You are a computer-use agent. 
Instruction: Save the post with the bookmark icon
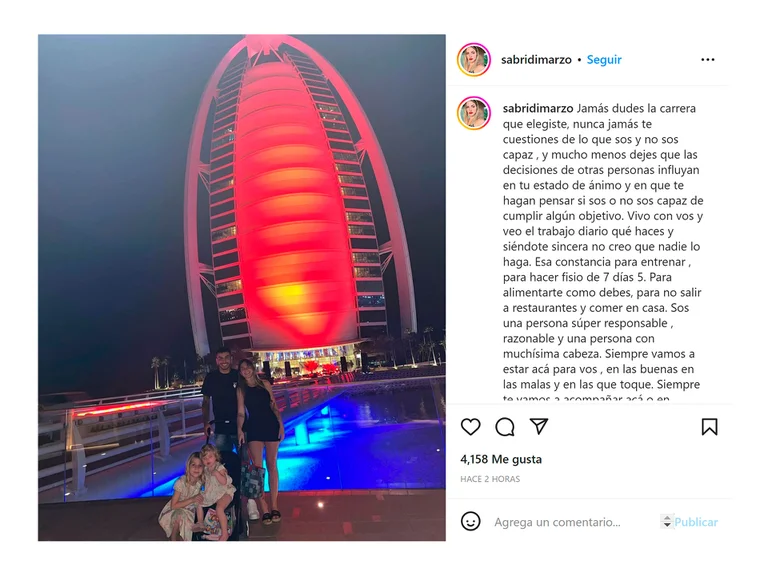[x=709, y=427]
